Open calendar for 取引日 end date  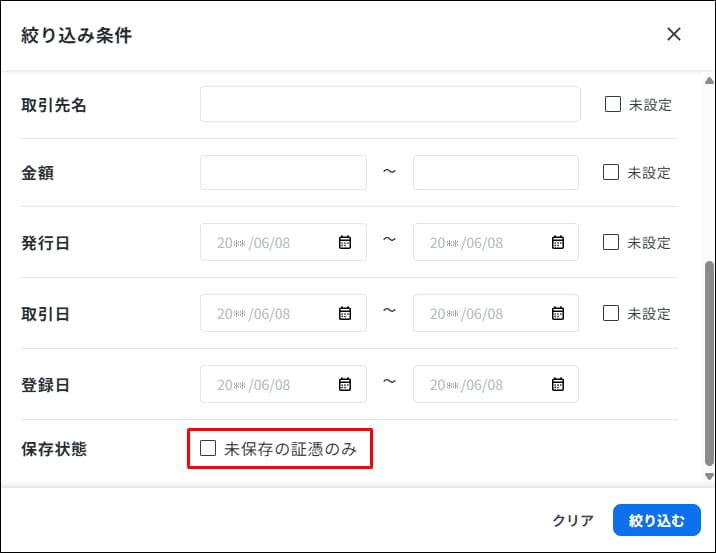(x=558, y=313)
